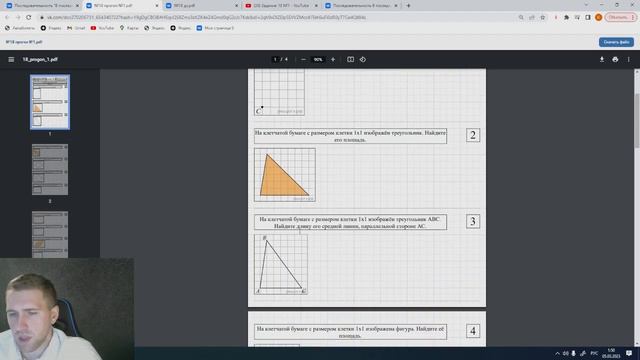Open the YouTube bookmark

[102, 28]
